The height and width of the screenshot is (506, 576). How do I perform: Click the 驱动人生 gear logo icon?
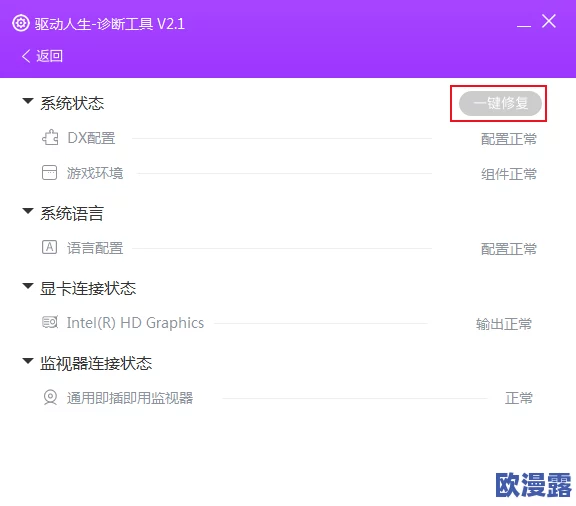[21, 23]
